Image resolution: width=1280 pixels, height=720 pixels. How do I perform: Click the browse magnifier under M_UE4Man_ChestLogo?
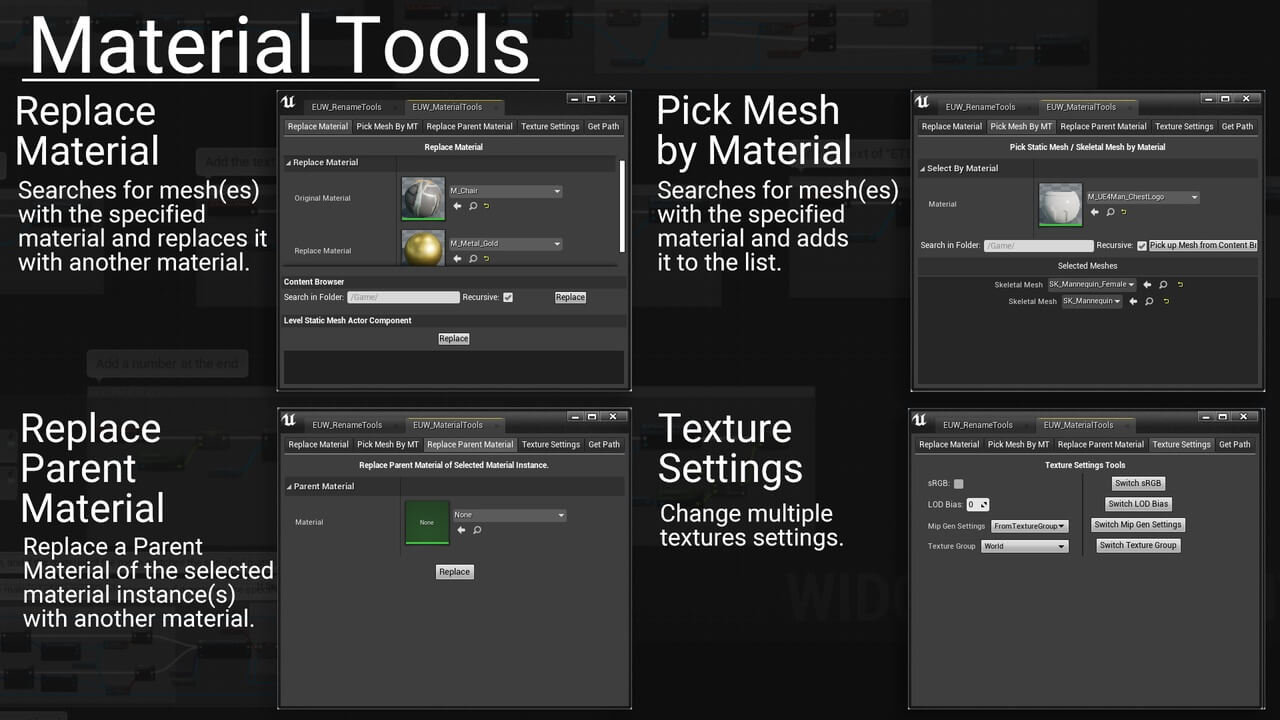pyautogui.click(x=1110, y=212)
